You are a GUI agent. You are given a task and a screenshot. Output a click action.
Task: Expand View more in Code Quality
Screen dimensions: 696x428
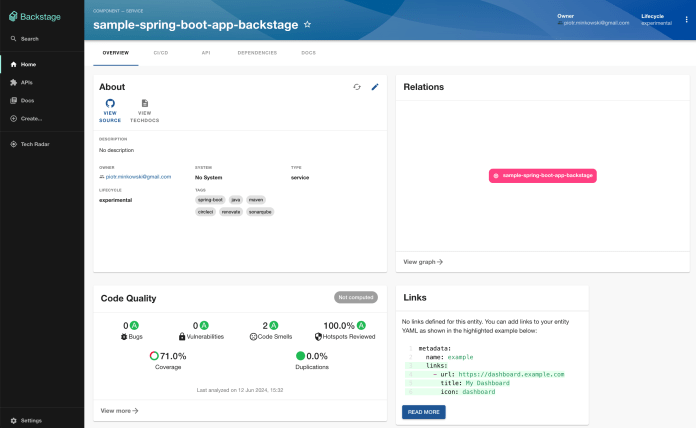(120, 410)
